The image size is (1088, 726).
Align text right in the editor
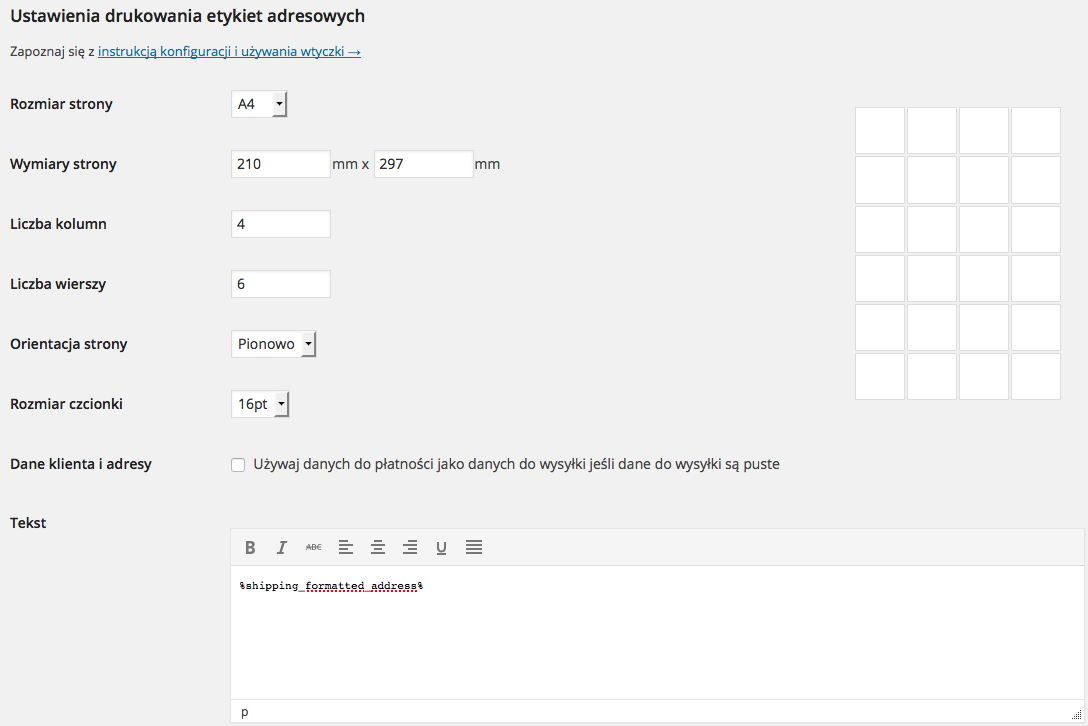point(410,547)
